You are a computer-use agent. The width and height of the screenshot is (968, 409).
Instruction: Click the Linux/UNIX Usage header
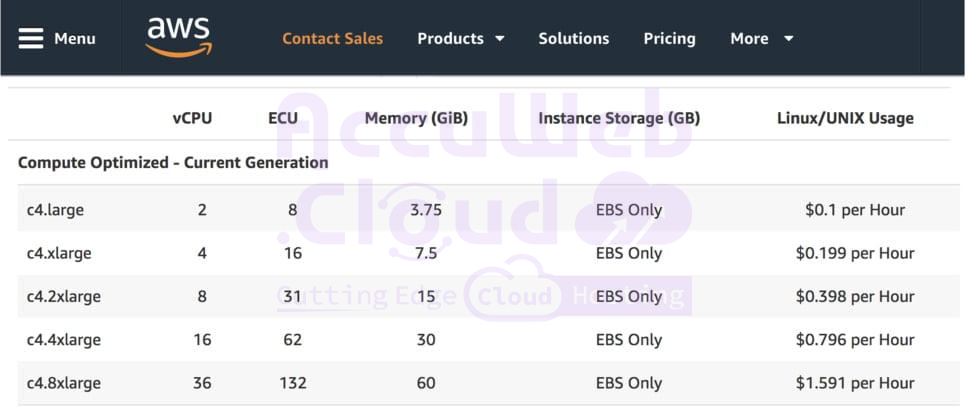(845, 118)
